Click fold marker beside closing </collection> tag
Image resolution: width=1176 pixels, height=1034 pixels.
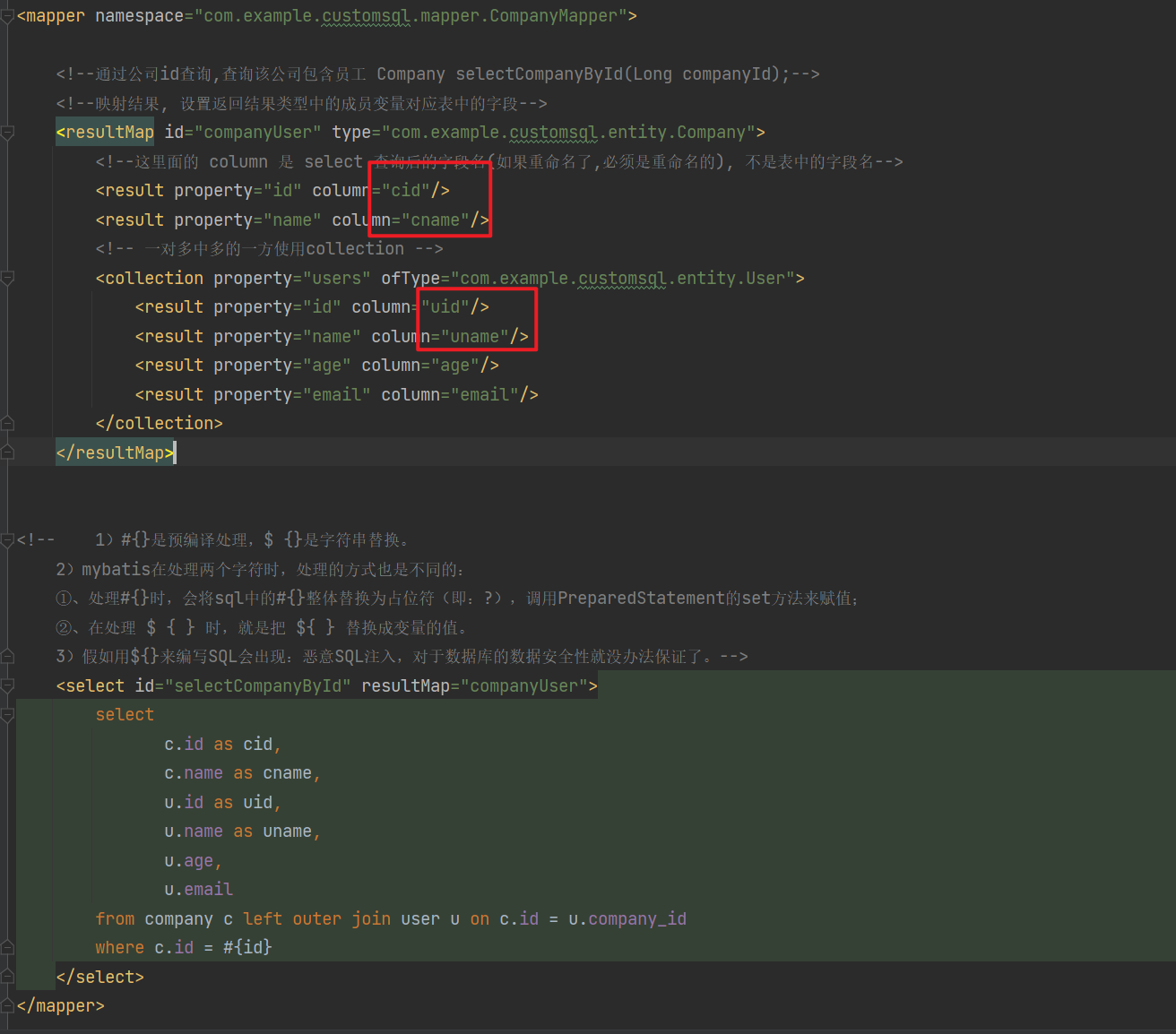(x=7, y=424)
